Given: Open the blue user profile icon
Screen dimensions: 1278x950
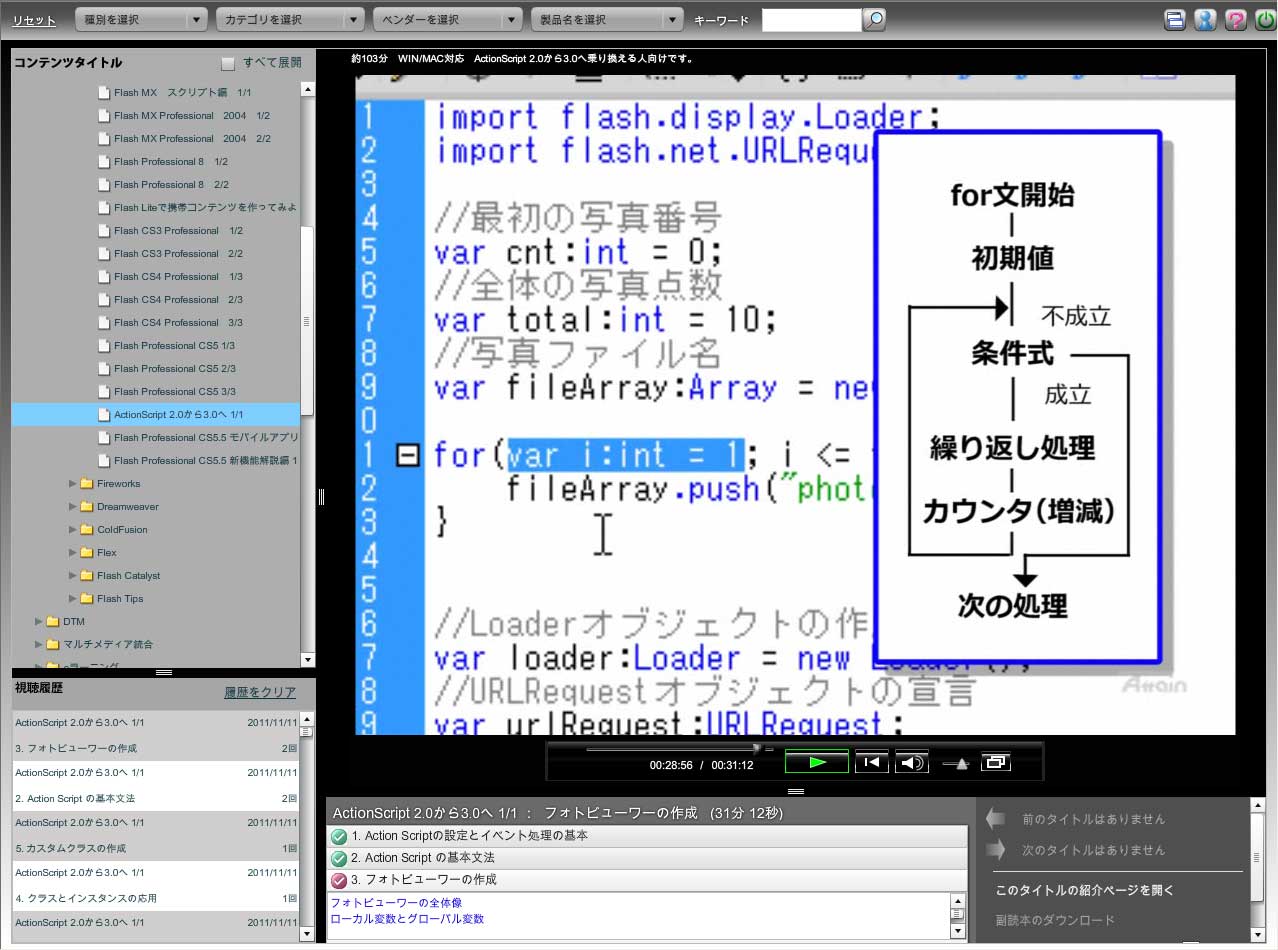Looking at the screenshot, I should [x=1205, y=20].
